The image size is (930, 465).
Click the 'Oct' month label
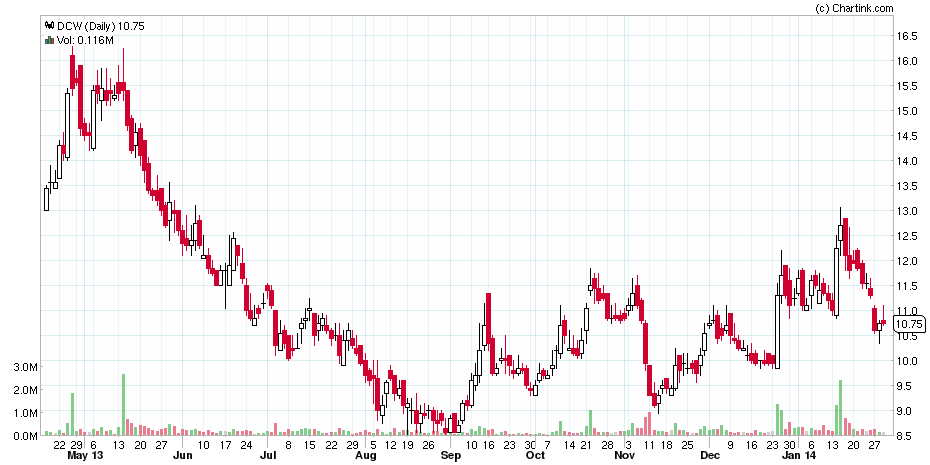[x=535, y=456]
